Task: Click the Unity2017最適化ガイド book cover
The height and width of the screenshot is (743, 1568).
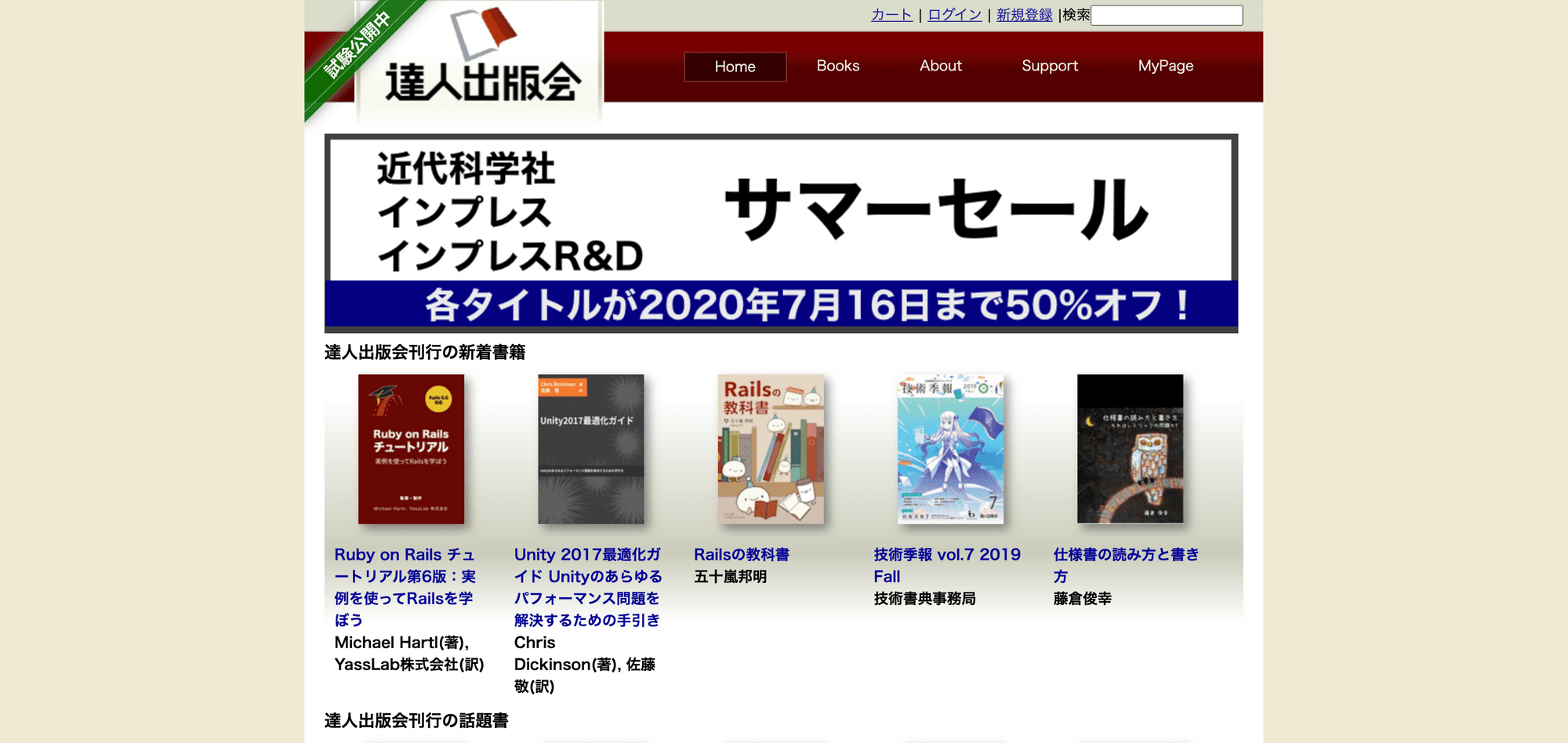Action: click(590, 449)
